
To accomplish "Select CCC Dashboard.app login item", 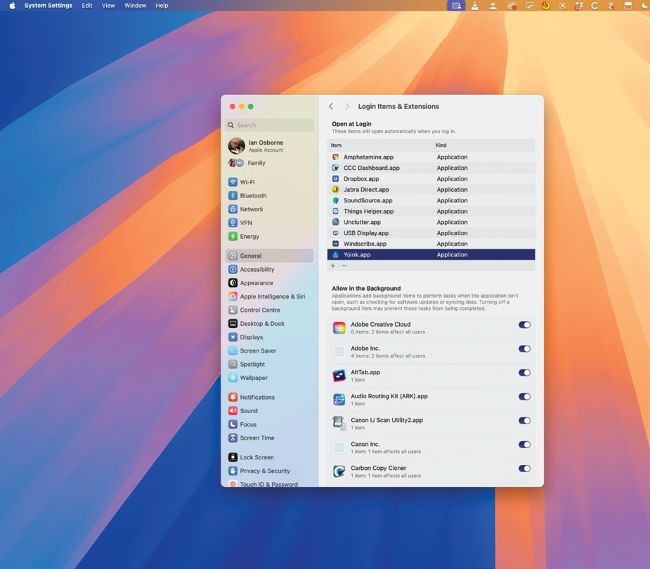I will 431,168.
